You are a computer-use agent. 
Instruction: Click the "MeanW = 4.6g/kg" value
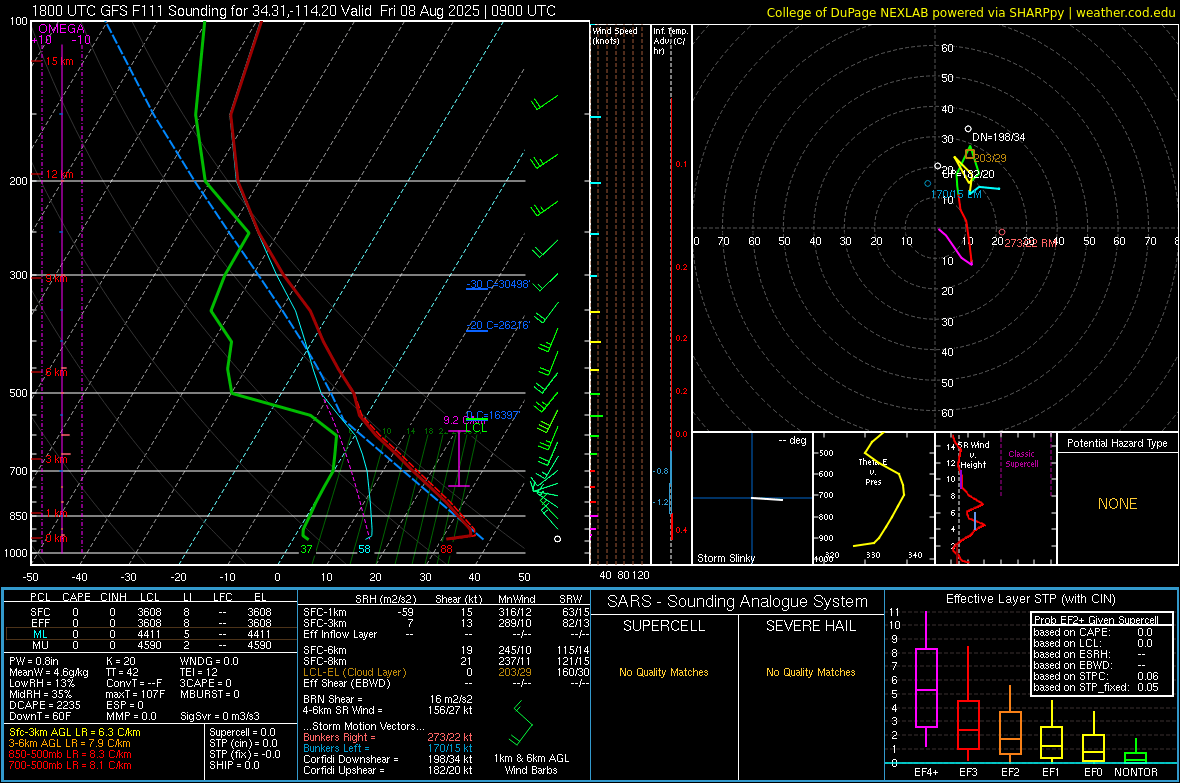[49, 672]
